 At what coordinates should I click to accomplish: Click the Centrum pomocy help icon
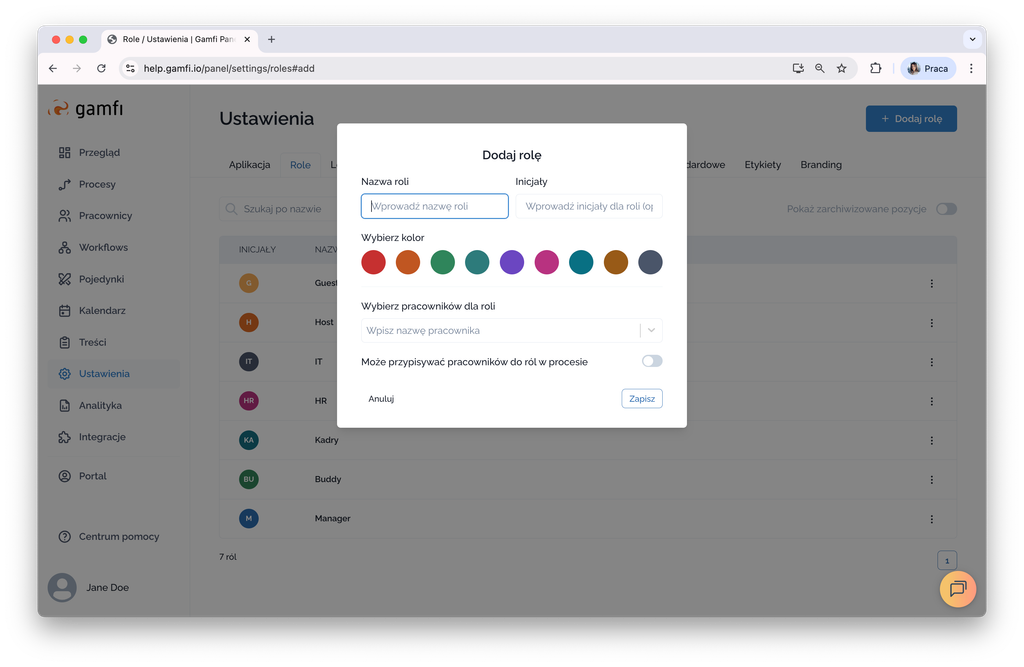tap(65, 536)
